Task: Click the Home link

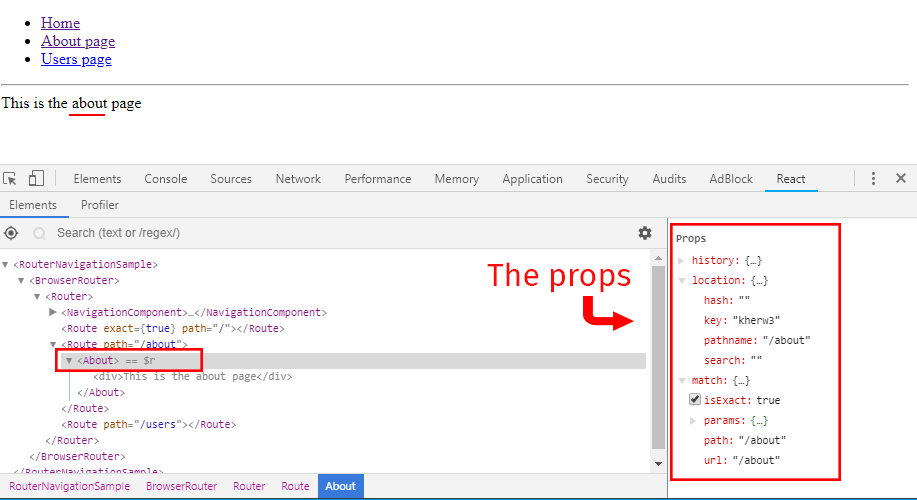Action: pyautogui.click(x=60, y=23)
